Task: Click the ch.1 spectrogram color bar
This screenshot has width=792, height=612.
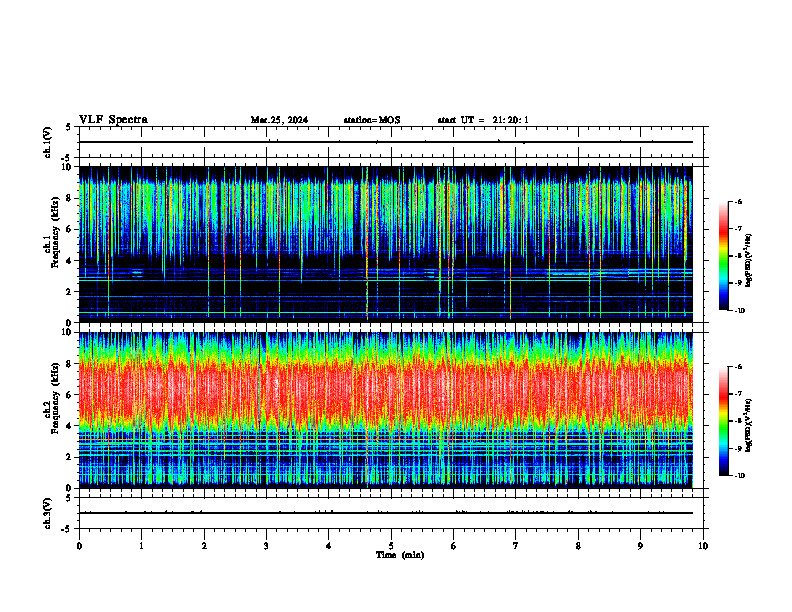Action: (x=724, y=256)
